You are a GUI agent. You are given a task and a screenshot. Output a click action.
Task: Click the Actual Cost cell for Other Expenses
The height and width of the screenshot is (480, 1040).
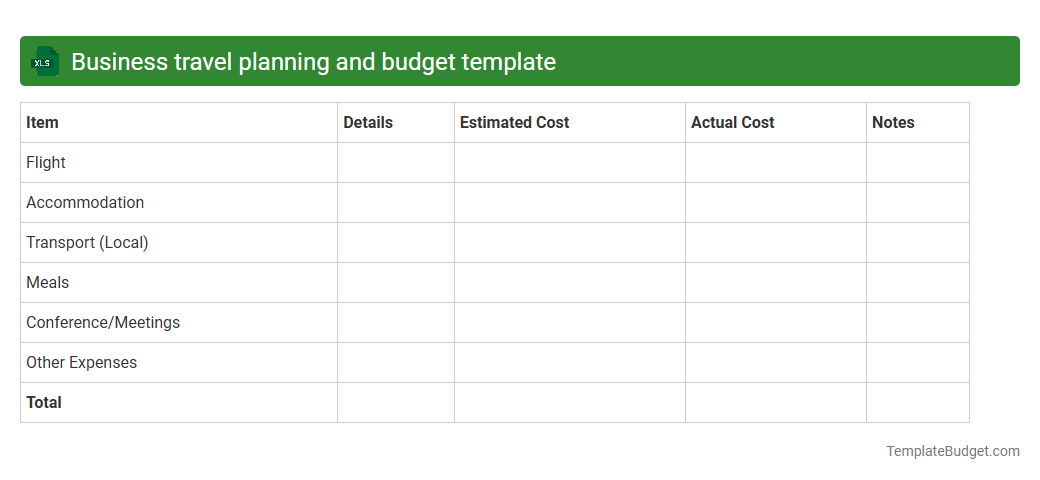pyautogui.click(x=776, y=363)
